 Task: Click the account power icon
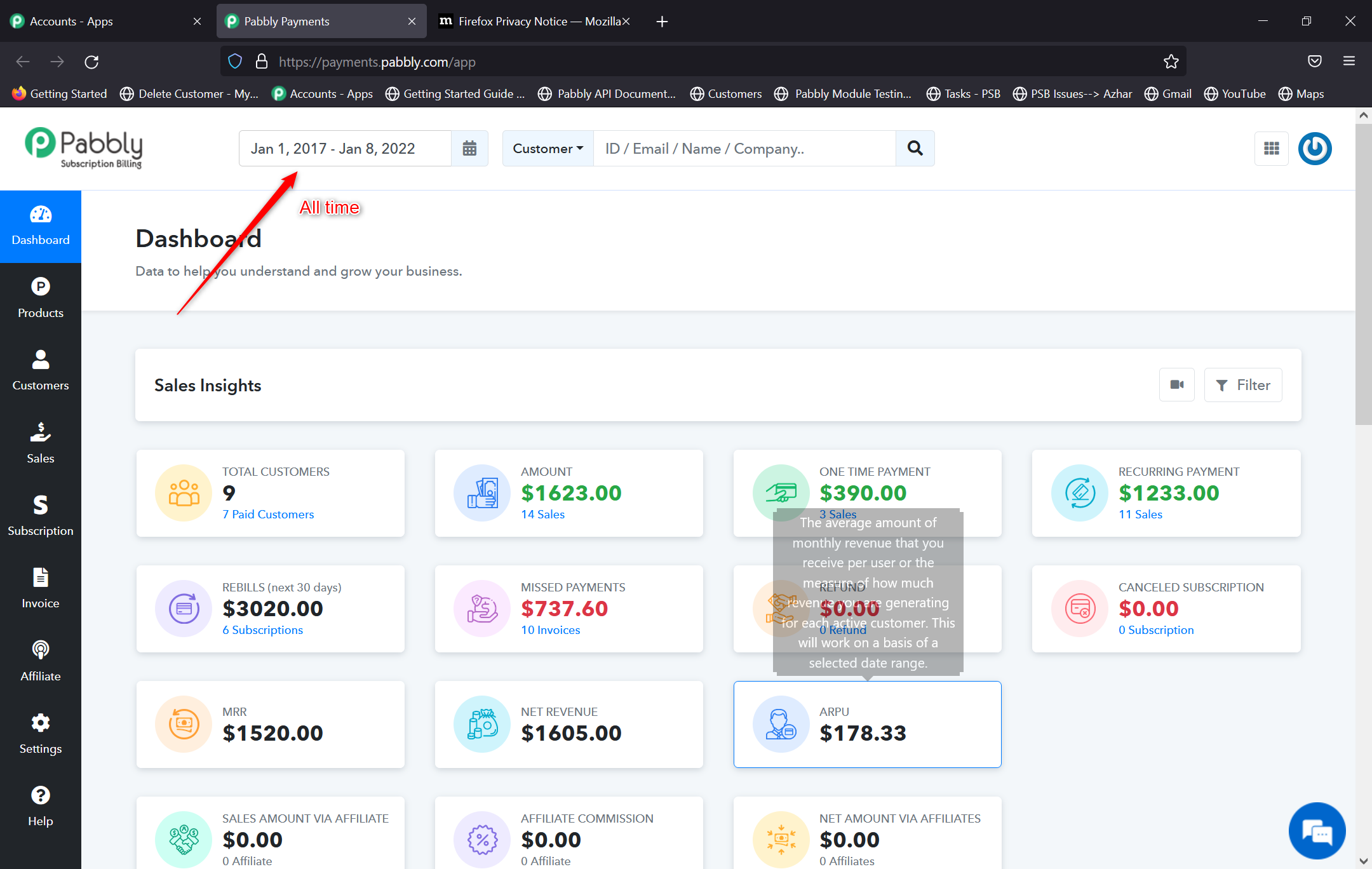(1315, 149)
